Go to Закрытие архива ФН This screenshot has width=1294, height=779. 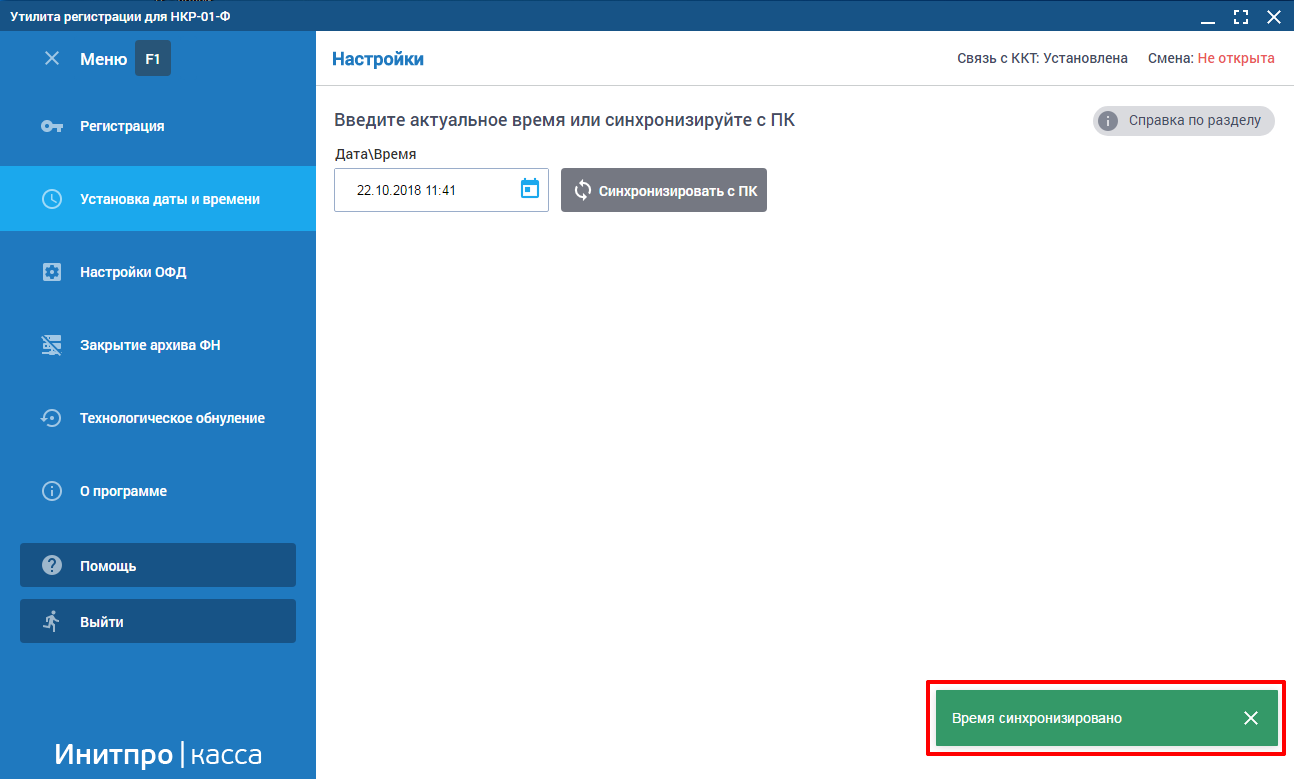tap(158, 345)
